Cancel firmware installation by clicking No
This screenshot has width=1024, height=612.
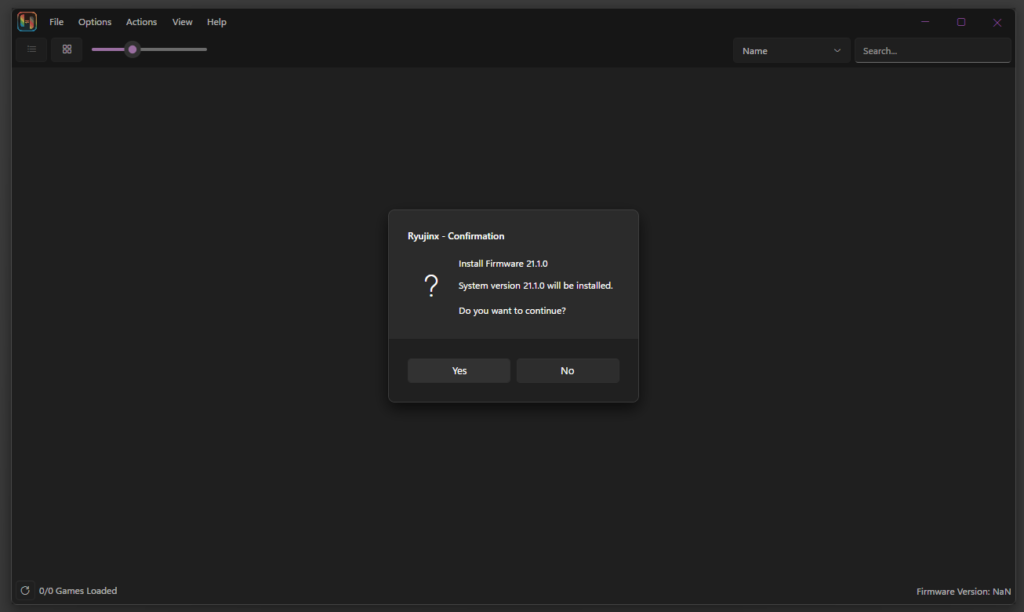click(x=567, y=370)
